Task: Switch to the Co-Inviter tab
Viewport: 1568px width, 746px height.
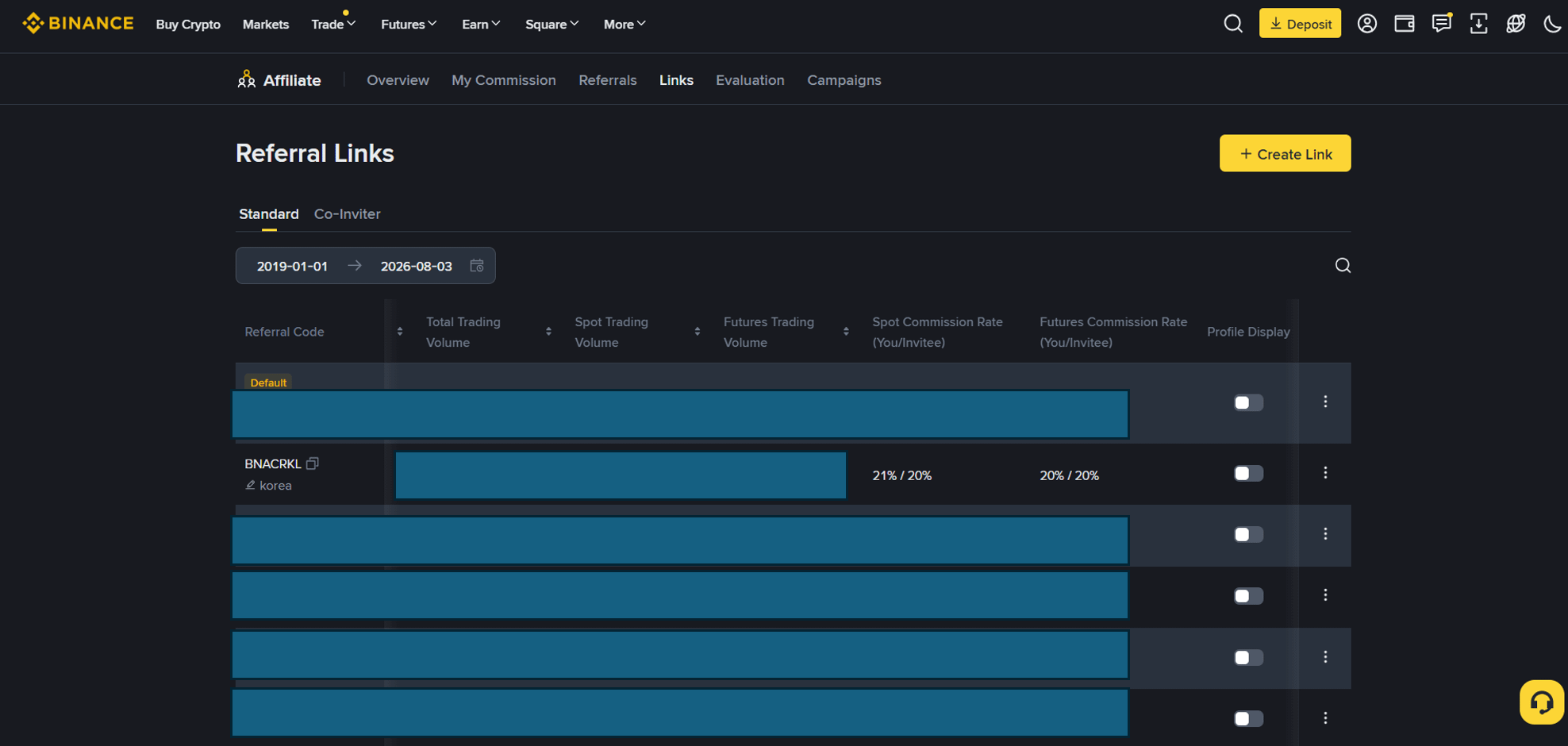Action: tap(348, 214)
